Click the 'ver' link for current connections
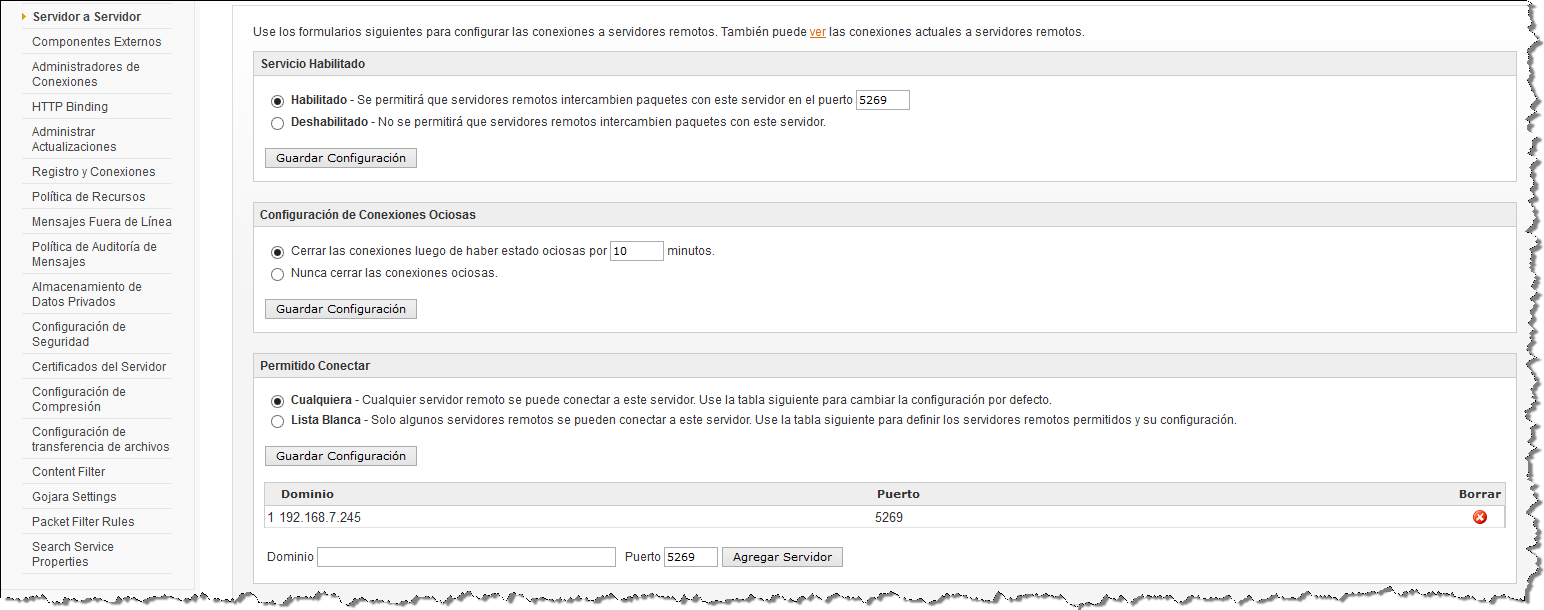 [817, 32]
